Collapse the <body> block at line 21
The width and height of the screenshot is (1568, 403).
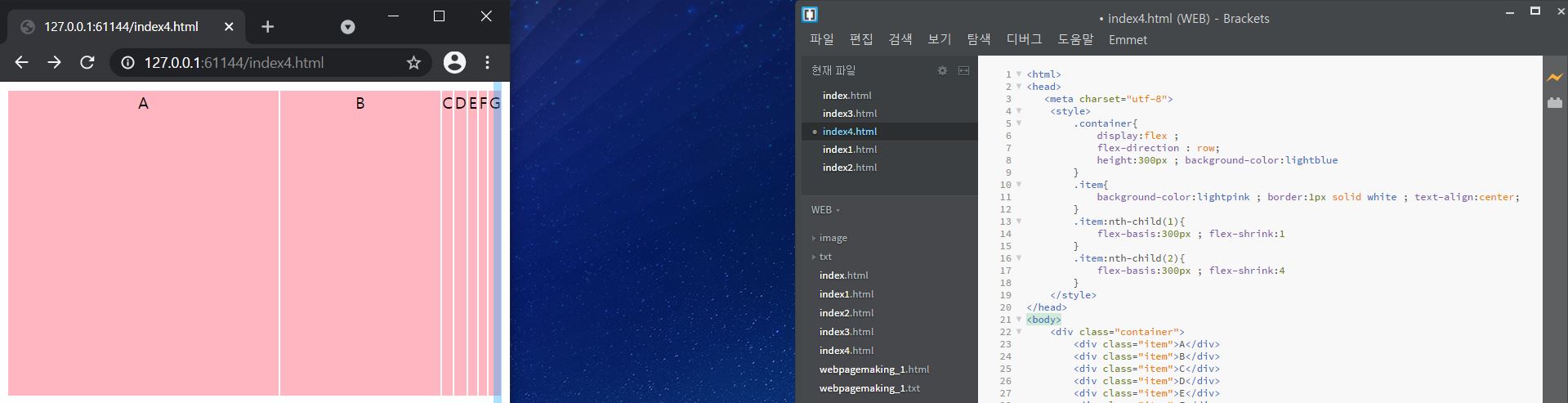click(1019, 320)
